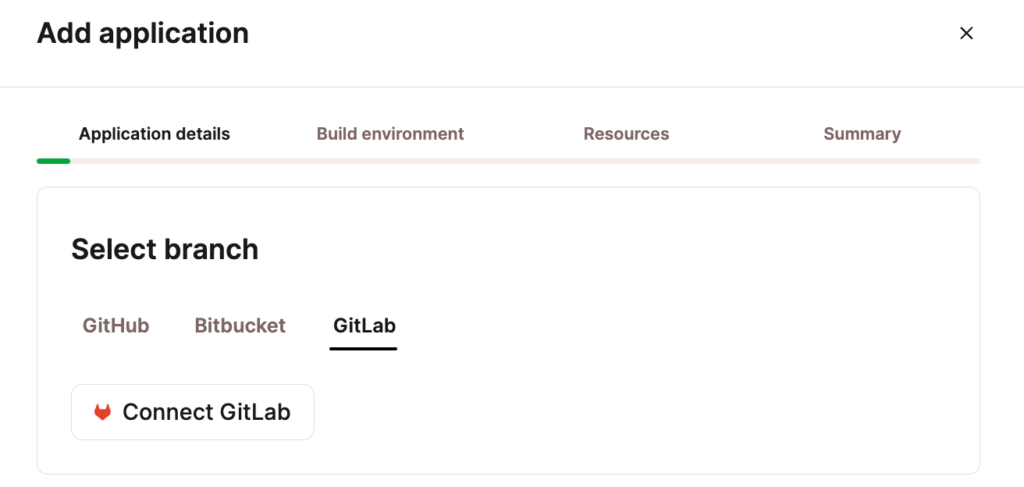Click the green filled progress bar segment

pyautogui.click(x=53, y=160)
